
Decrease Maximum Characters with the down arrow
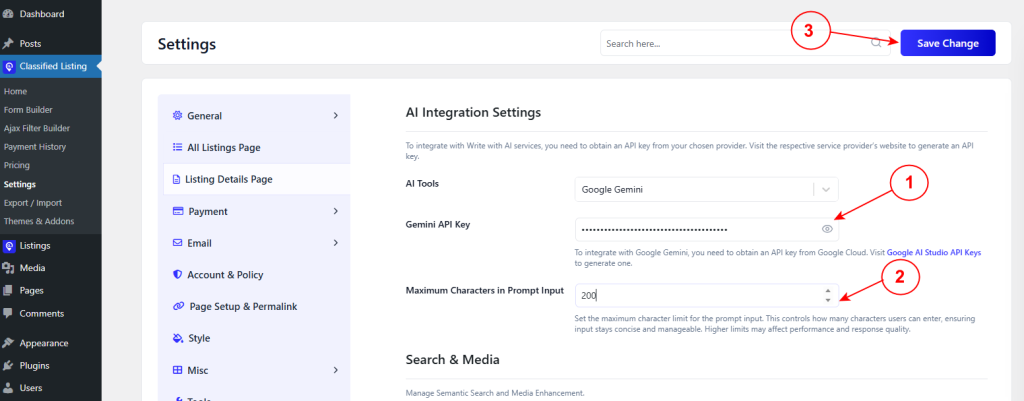828,300
